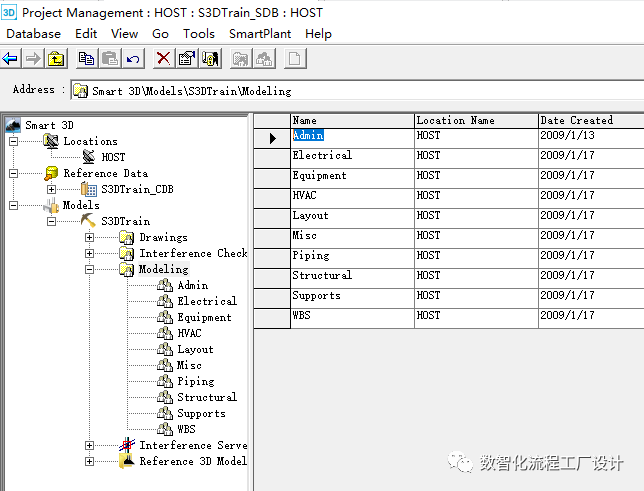Click the row selector for Admin row

(x=272, y=138)
